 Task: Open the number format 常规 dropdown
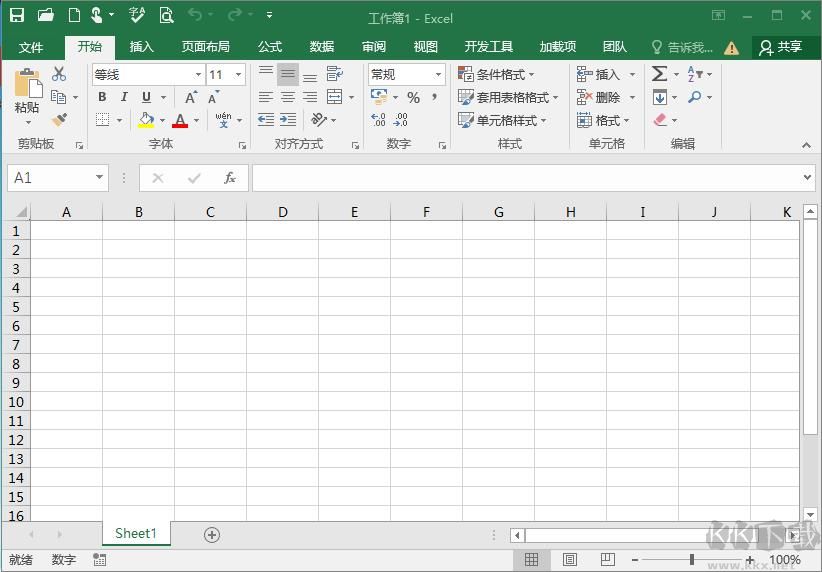tap(438, 74)
